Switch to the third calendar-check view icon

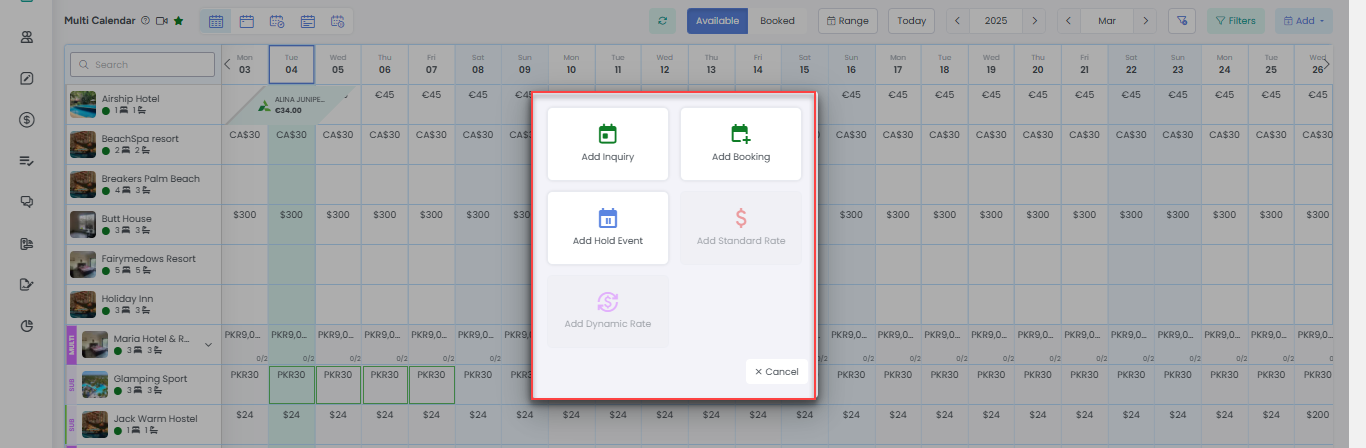277,20
